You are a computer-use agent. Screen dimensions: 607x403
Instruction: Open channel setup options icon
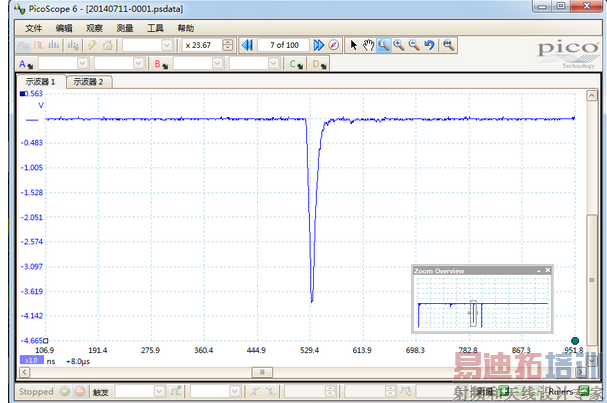(73, 45)
